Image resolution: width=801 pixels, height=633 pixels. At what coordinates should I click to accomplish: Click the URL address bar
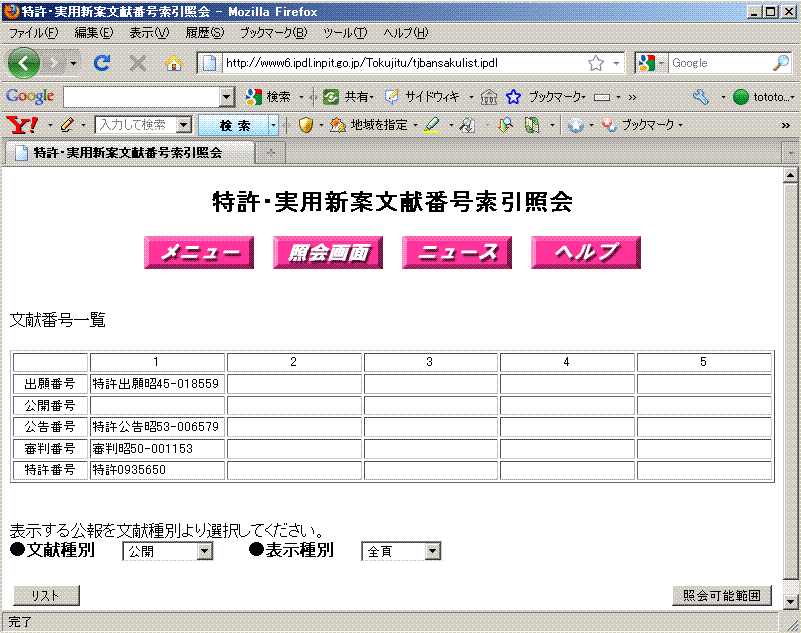400,63
